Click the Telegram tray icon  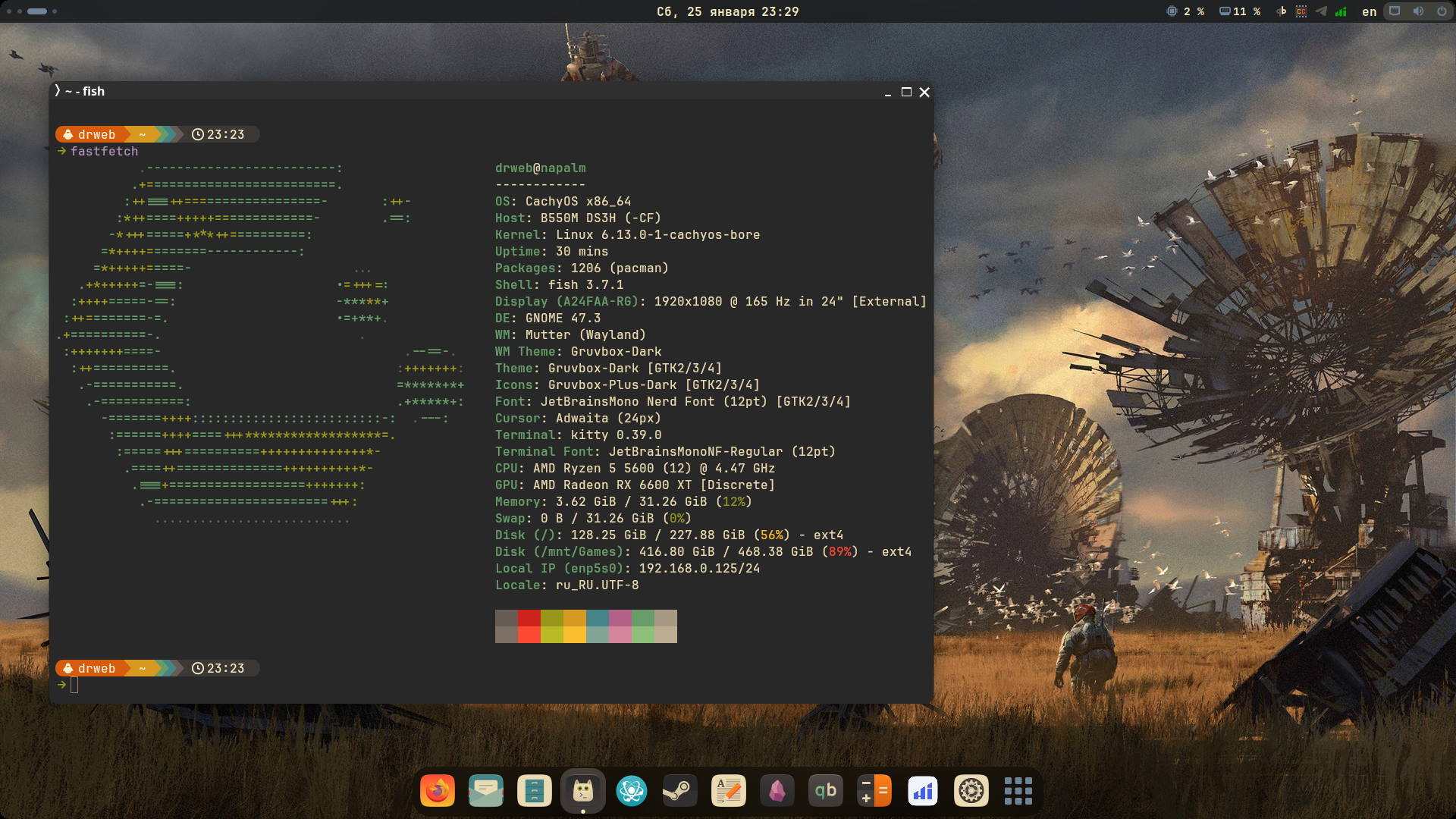(x=1322, y=11)
